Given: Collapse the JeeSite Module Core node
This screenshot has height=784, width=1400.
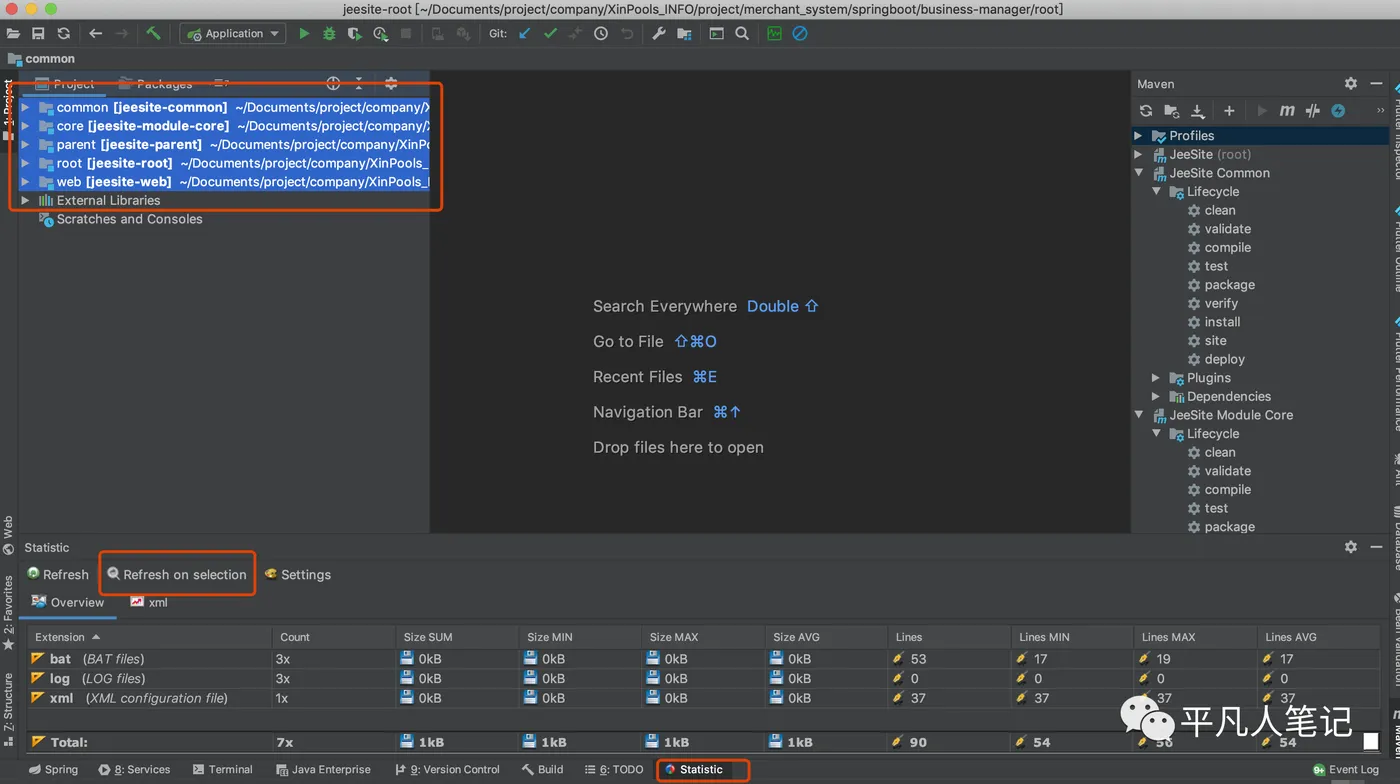Looking at the screenshot, I should (x=1138, y=415).
